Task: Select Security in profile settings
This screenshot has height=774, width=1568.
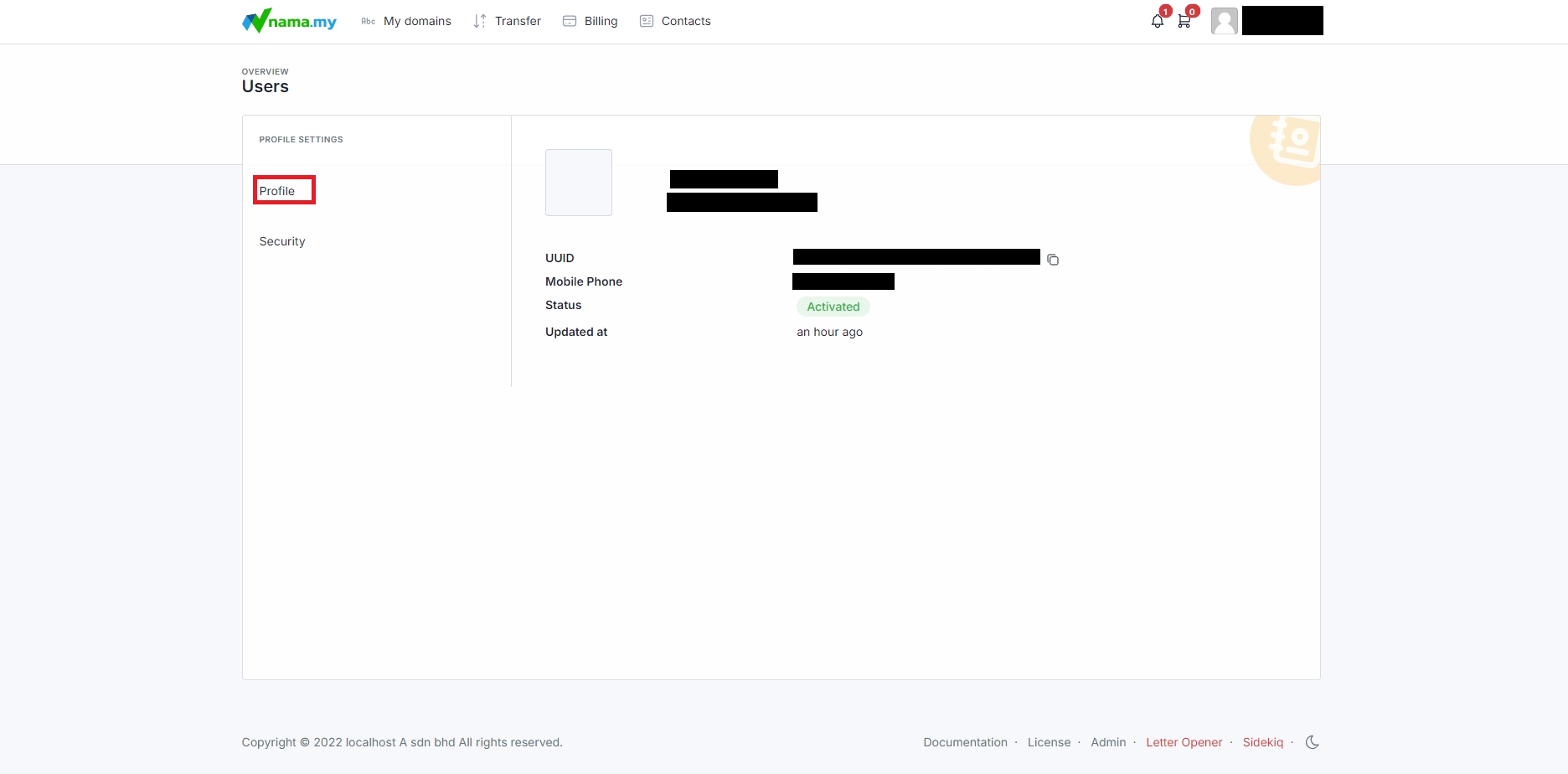Action: click(282, 241)
